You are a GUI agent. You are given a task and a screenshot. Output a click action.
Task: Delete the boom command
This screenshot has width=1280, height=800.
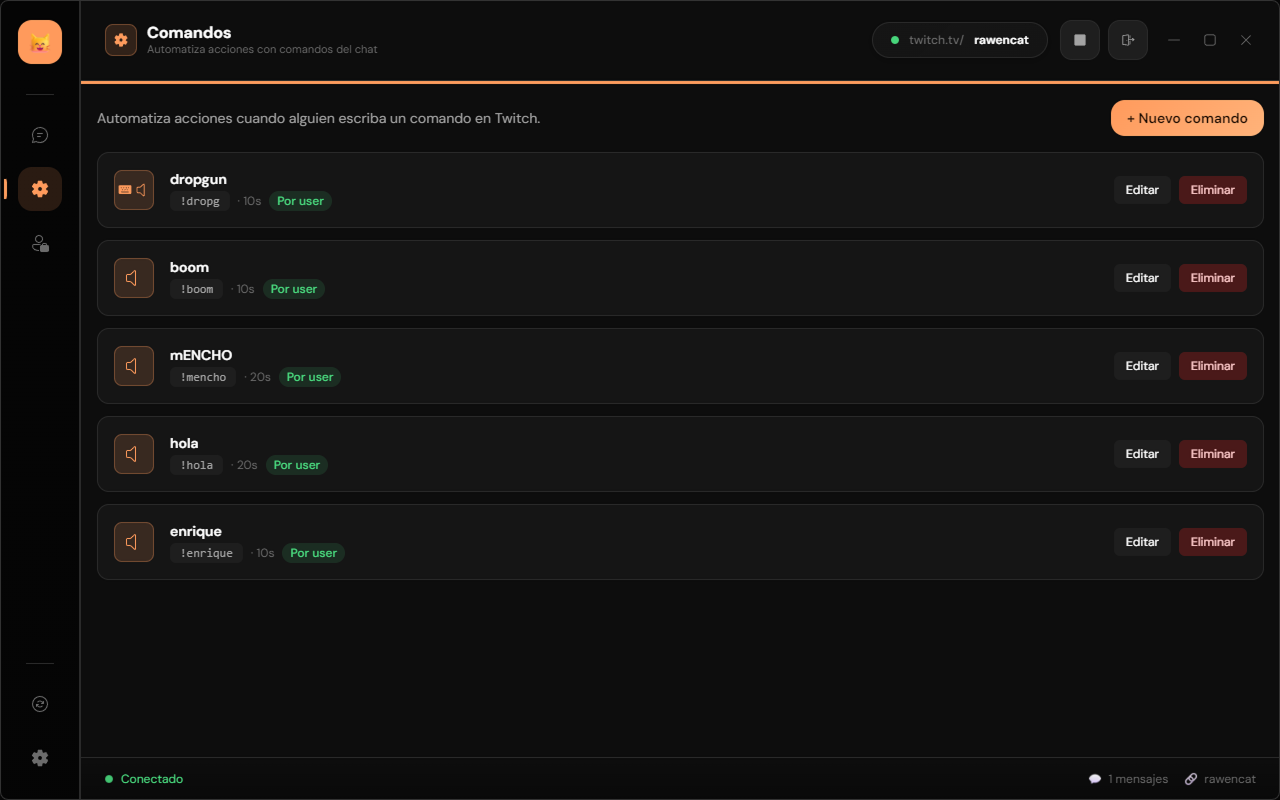1213,278
